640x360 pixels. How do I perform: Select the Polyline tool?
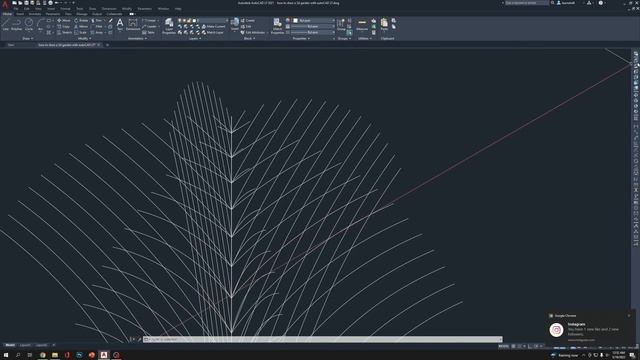[16, 24]
